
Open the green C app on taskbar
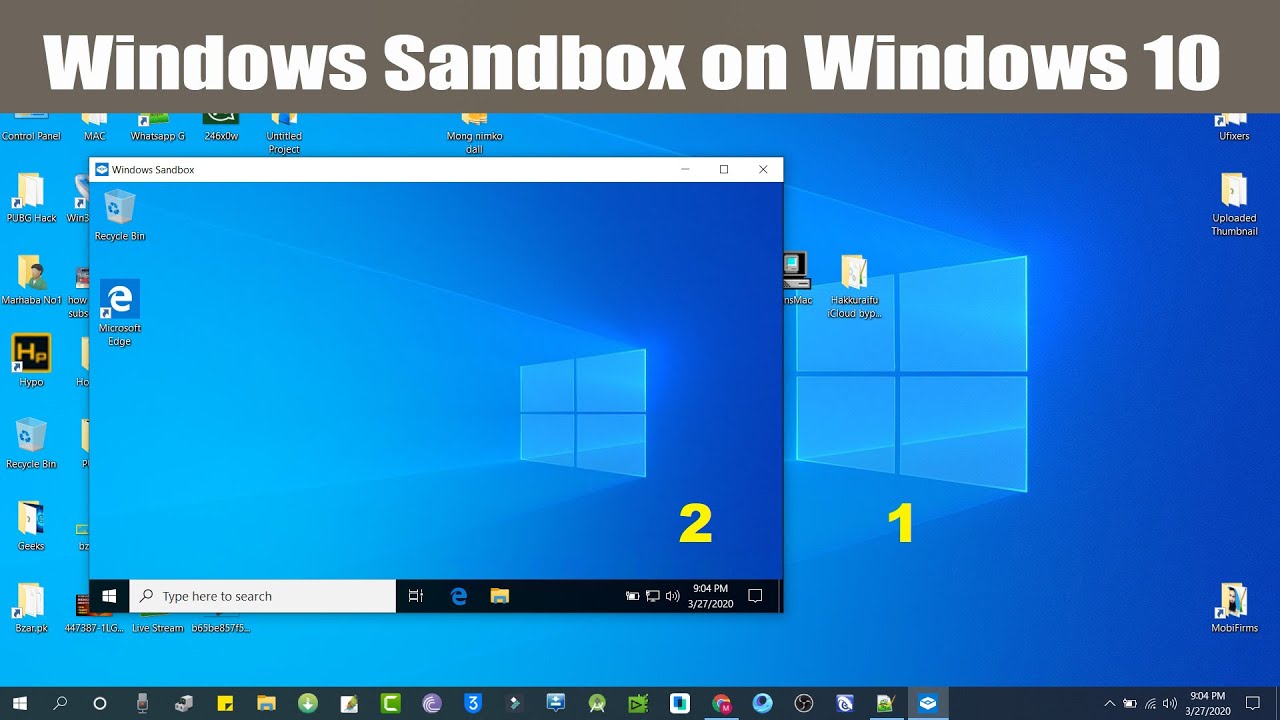pyautogui.click(x=391, y=703)
